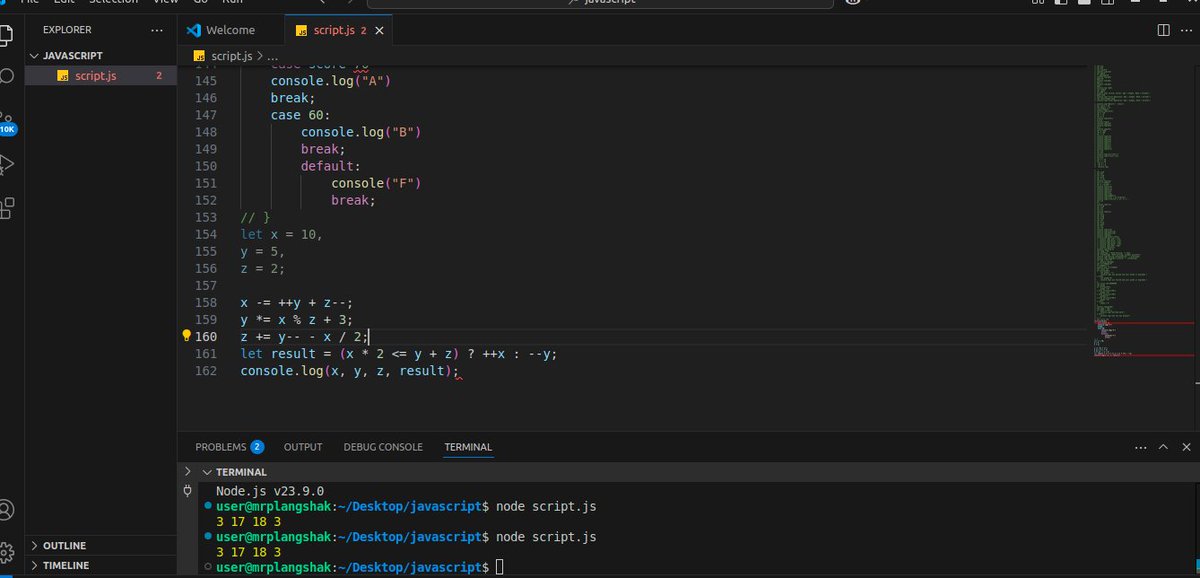Click the split editor right icon
Viewport: 1200px width, 578px height.
pyautogui.click(x=1163, y=30)
